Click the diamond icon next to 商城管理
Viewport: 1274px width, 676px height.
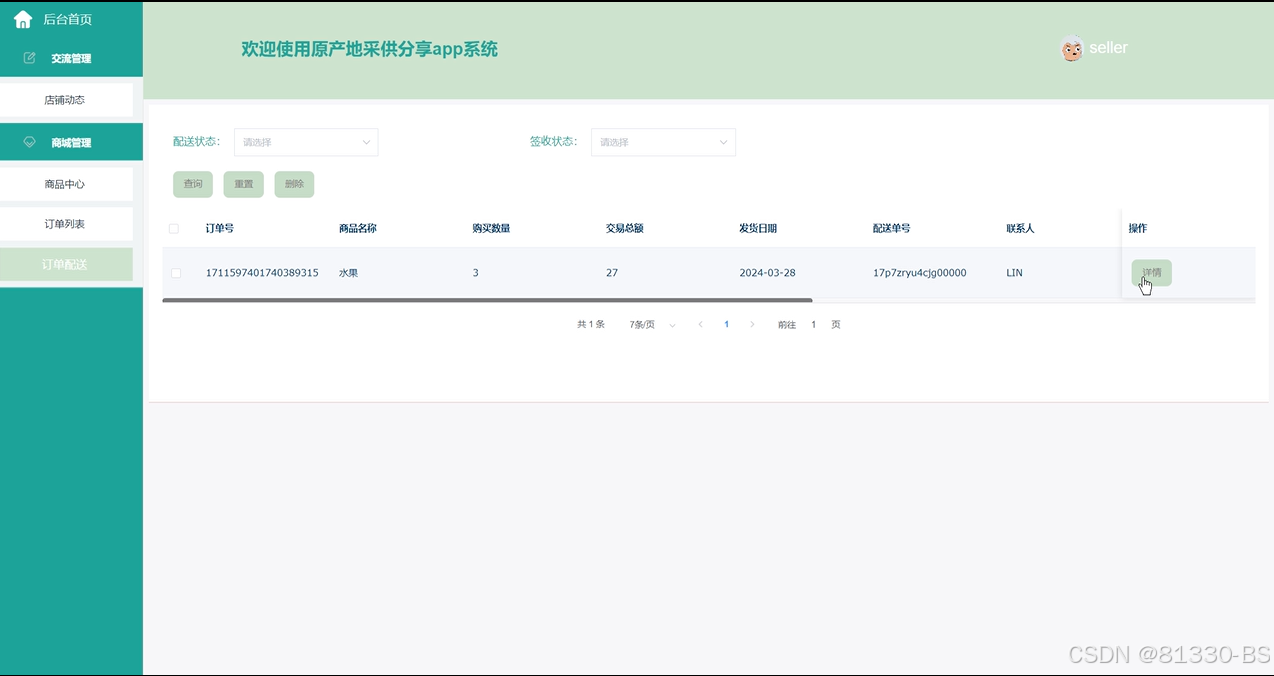click(29, 142)
